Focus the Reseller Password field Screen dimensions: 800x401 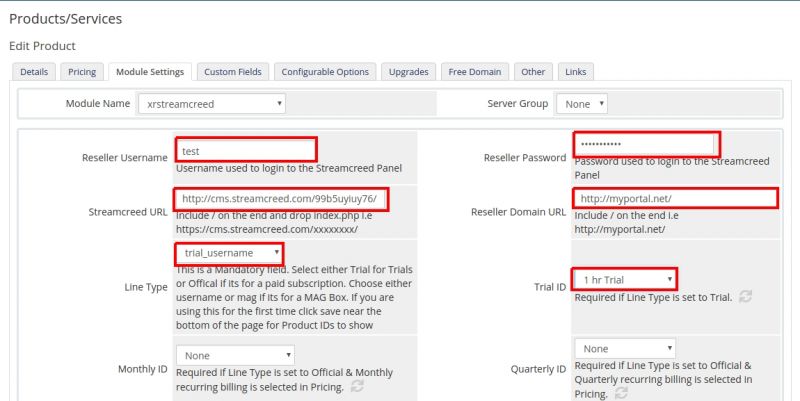point(645,144)
